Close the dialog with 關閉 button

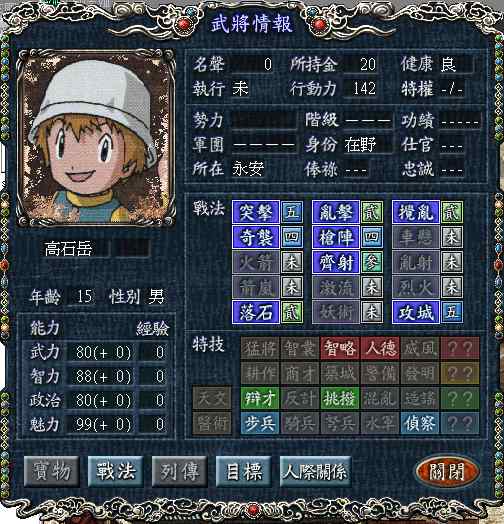[448, 472]
